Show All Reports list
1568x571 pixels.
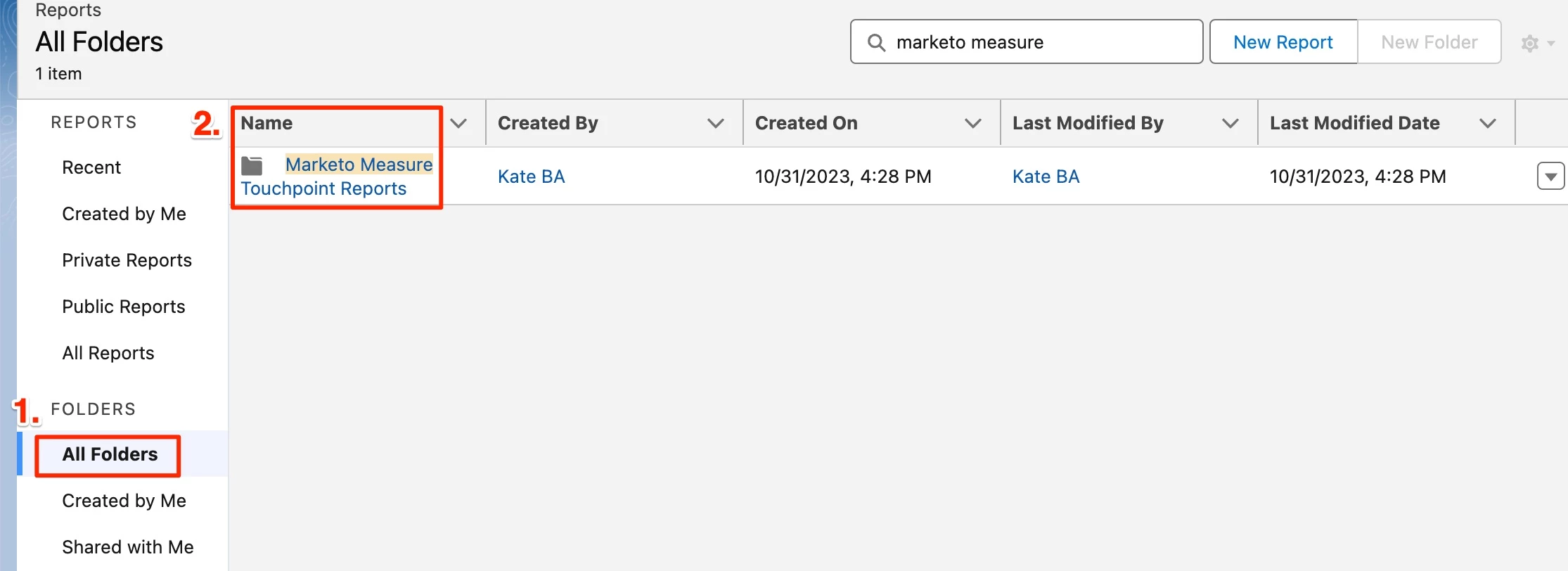point(108,353)
